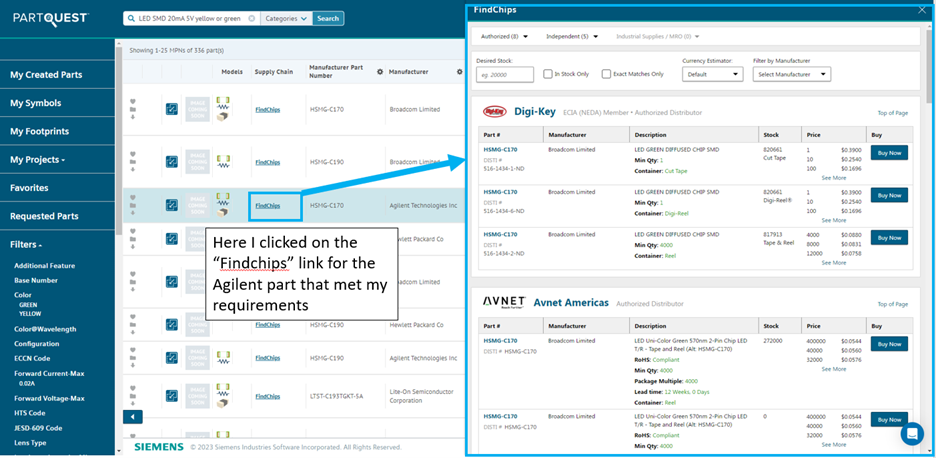This screenshot has height=458, width=936.
Task: Click heart icon in Agilent HSMG-C190 row
Action: (x=133, y=351)
